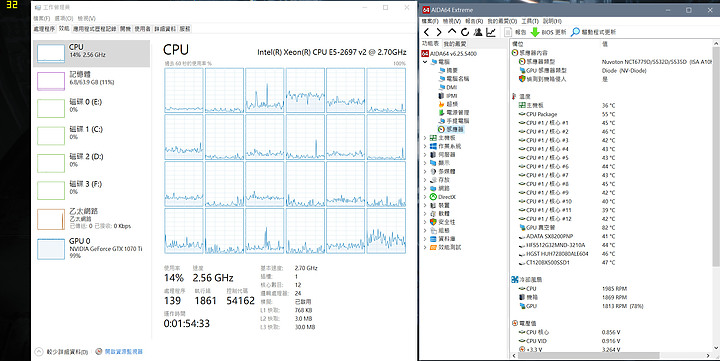Switch to 詳細資料 tab in Task Manager
720x361 pixels.
point(165,29)
